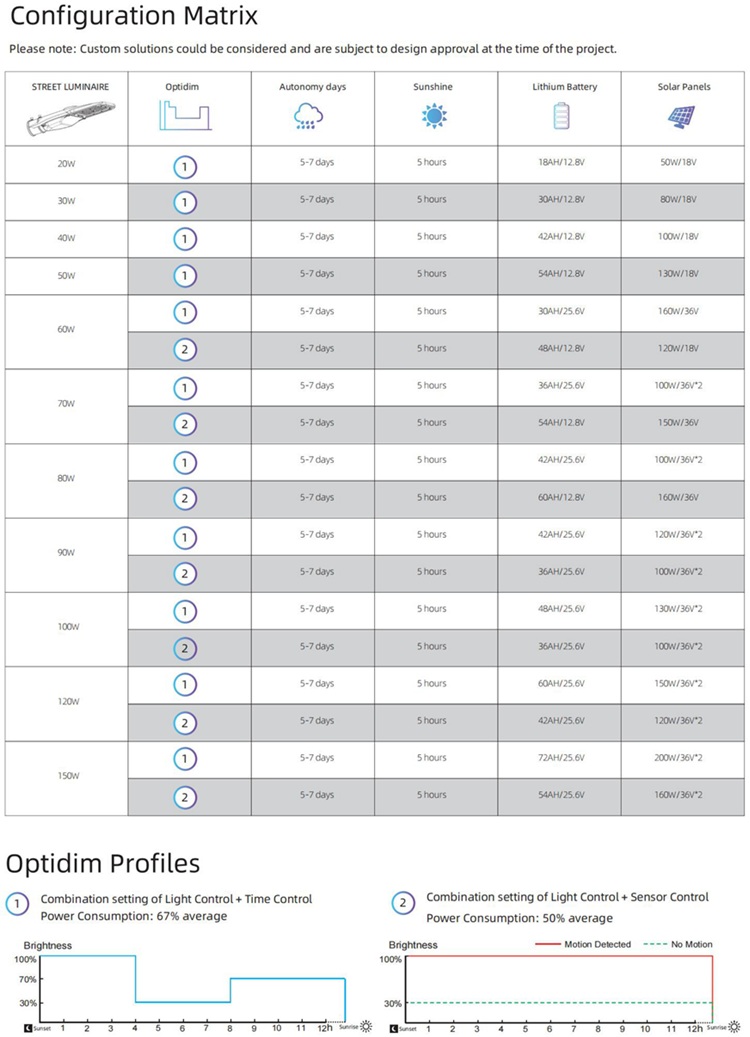Click the 18AH/12.8V battery cell
This screenshot has height=1037, width=750.
point(560,162)
